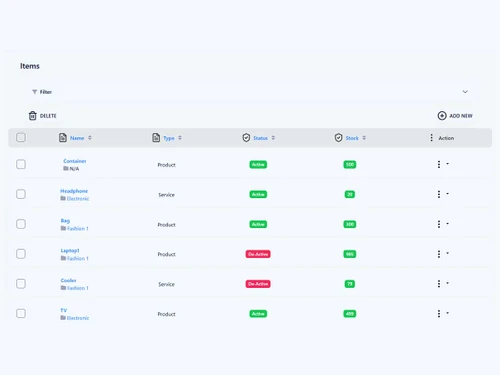Viewport: 500px width, 375px height.
Task: Click the document icon beside Type header
Action: (156, 137)
